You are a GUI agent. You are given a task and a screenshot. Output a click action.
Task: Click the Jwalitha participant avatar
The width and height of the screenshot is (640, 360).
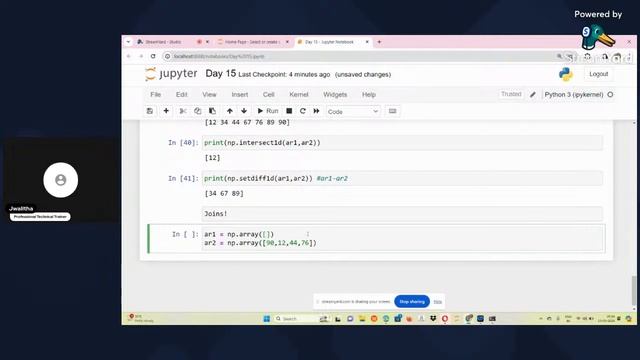pos(60,180)
